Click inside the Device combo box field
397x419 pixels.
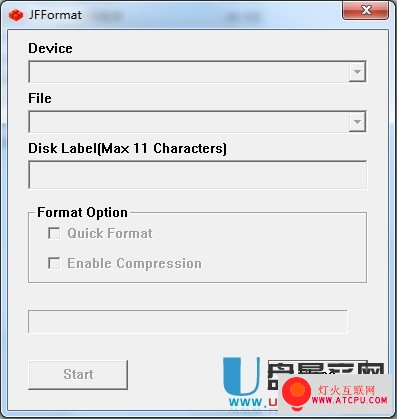(x=189, y=72)
